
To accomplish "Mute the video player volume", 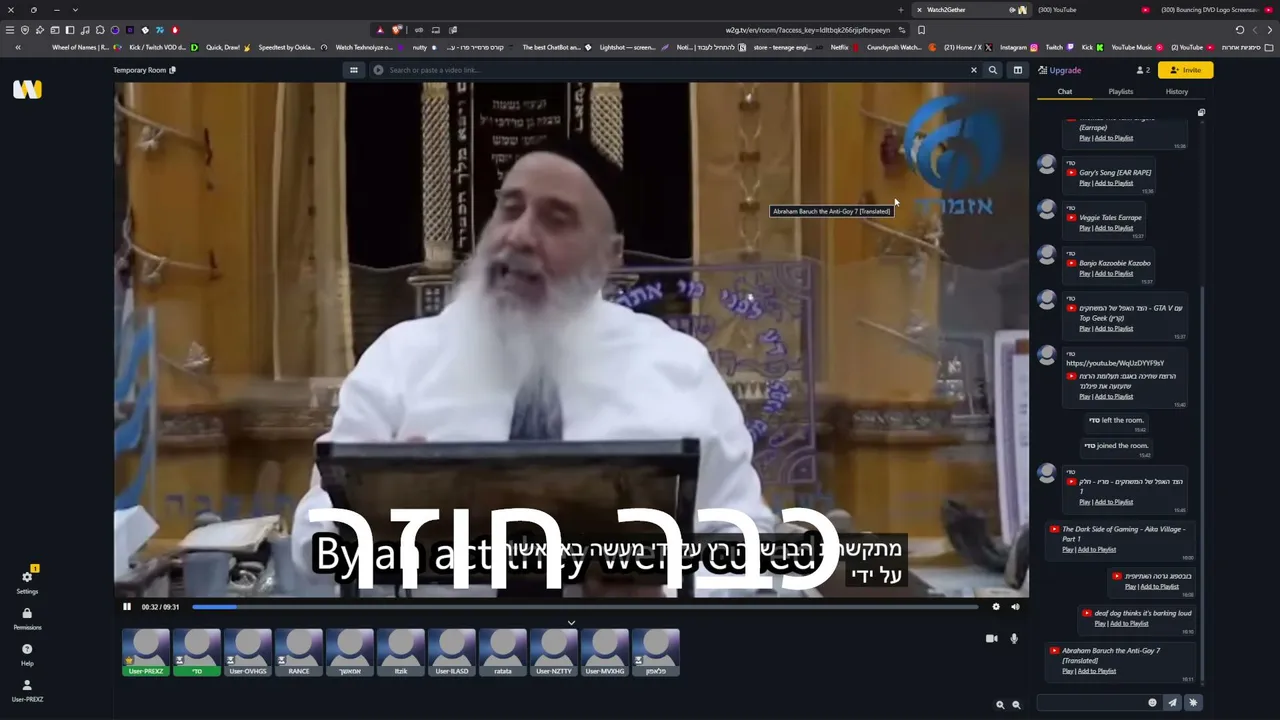I will [1015, 607].
